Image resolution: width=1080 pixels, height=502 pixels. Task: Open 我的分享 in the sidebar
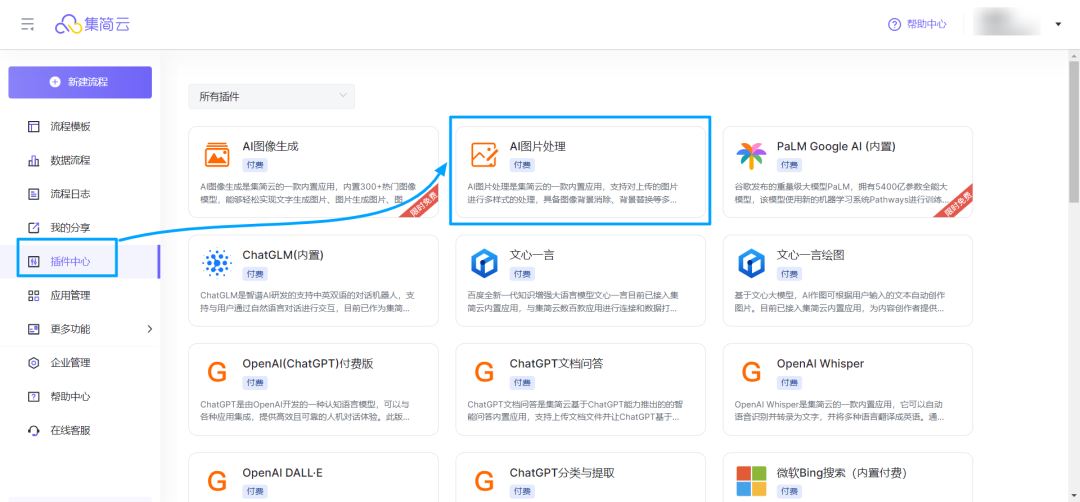(x=70, y=228)
